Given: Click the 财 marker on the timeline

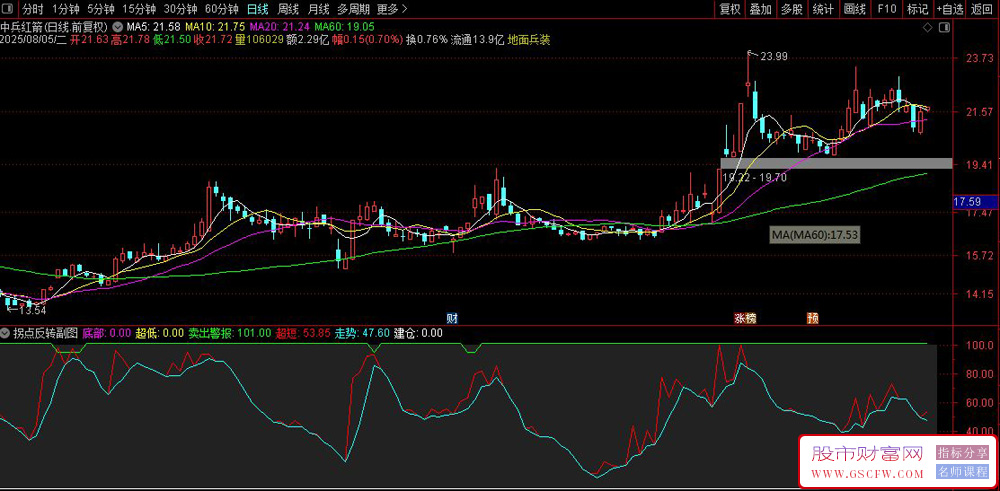Looking at the screenshot, I should pyautogui.click(x=452, y=318).
